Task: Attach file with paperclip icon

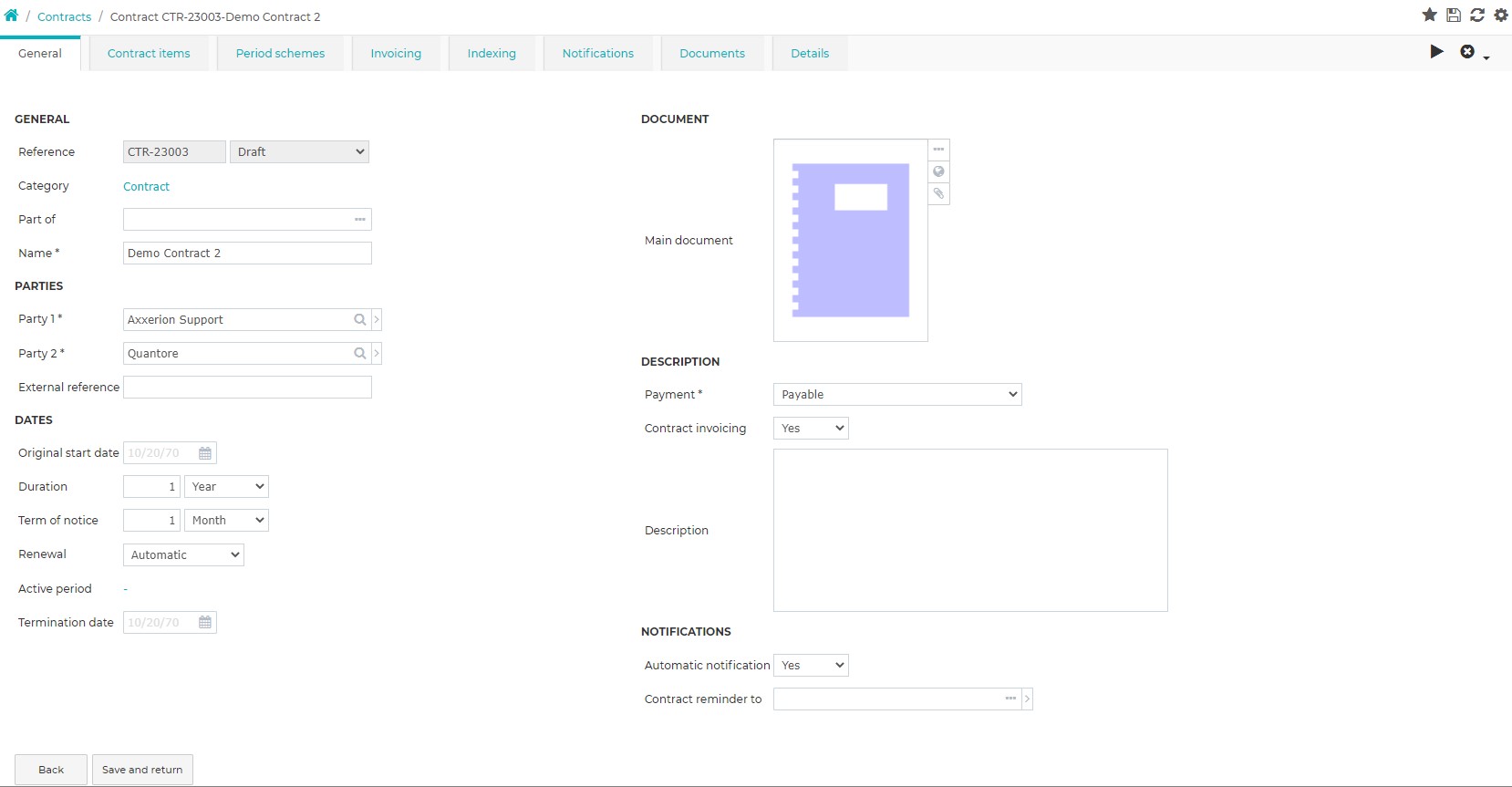Action: tap(938, 193)
